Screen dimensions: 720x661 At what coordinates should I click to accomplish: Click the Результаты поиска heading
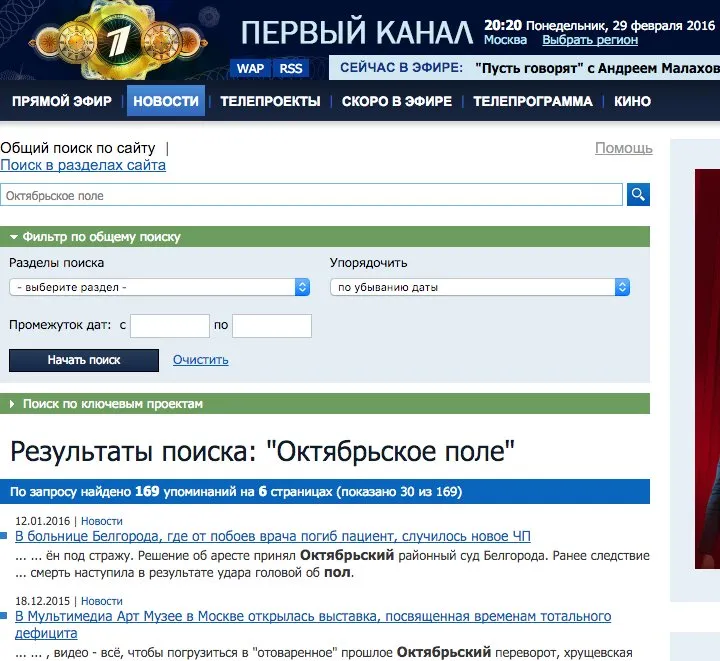point(262,451)
